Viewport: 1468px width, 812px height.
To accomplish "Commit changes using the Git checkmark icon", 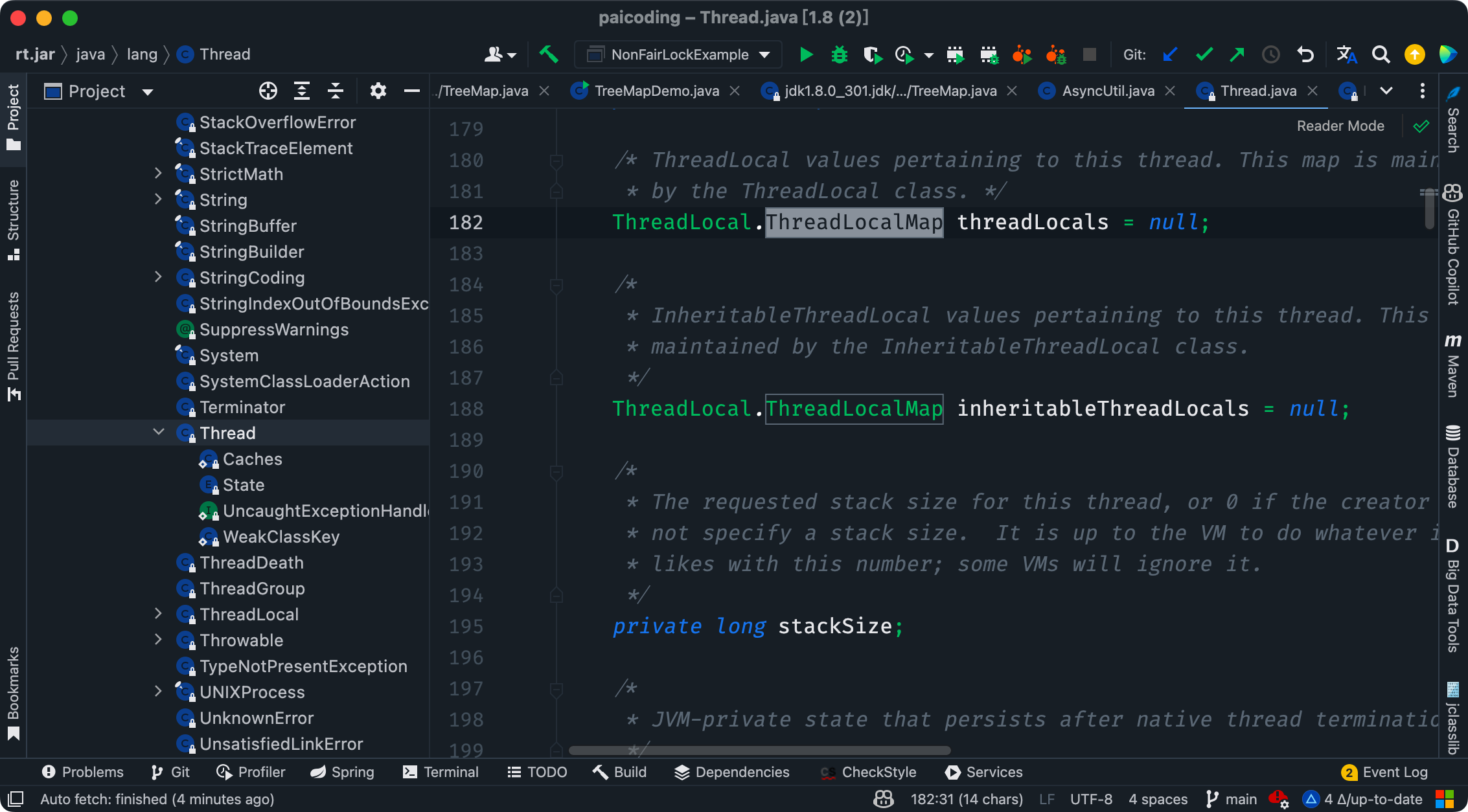I will (x=1204, y=54).
